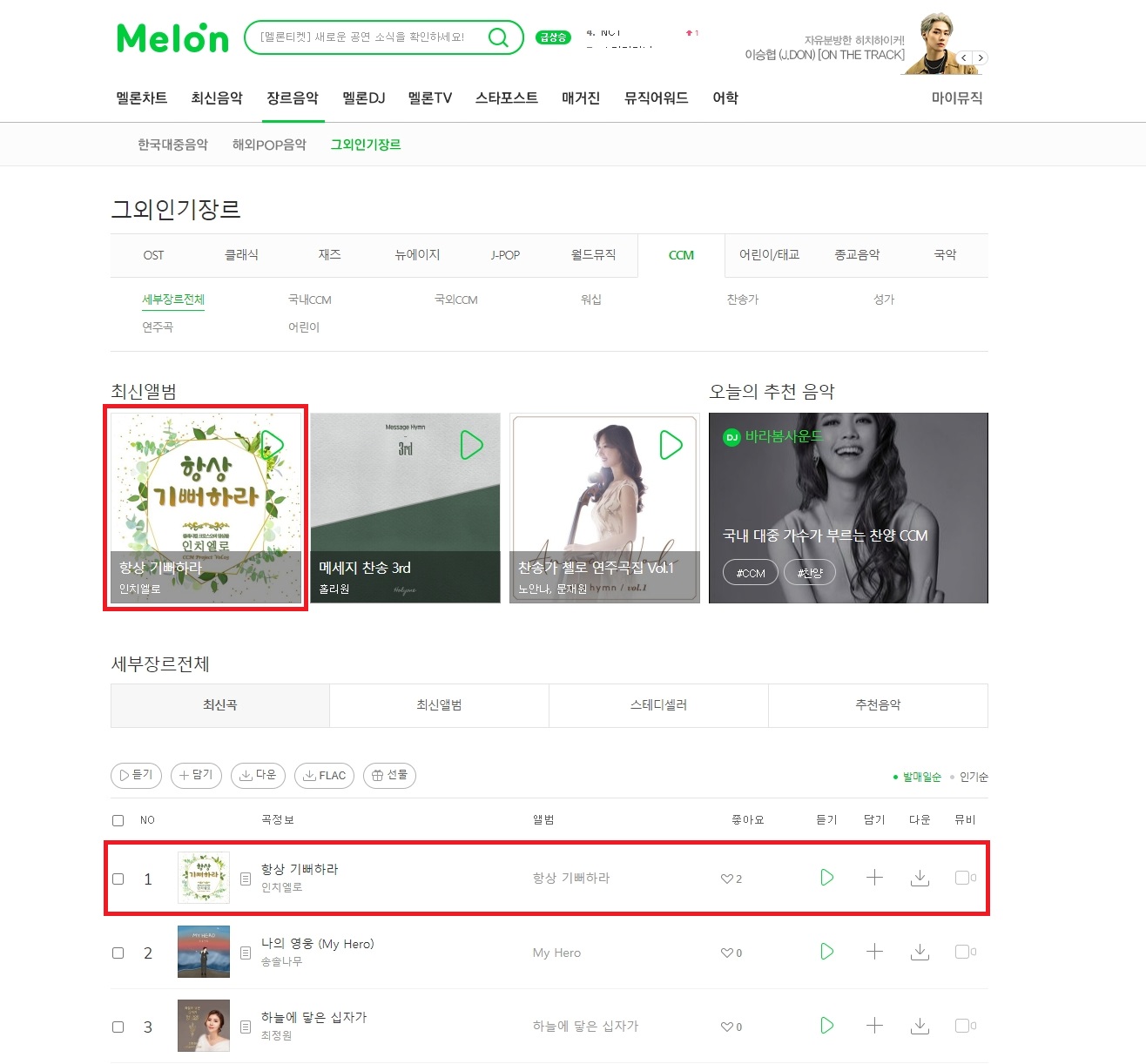Switch to the 스테디셀러 tab
Image resolution: width=1146 pixels, height=1064 pixels.
tap(658, 705)
